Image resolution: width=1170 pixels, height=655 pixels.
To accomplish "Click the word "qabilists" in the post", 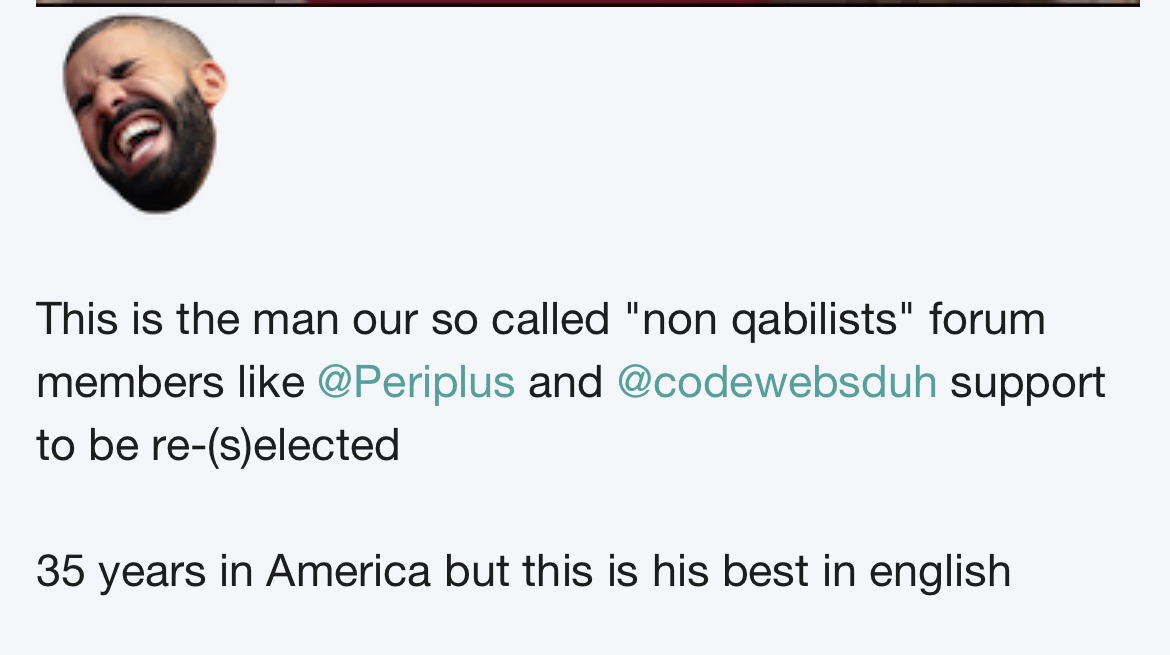I will pyautogui.click(x=814, y=321).
